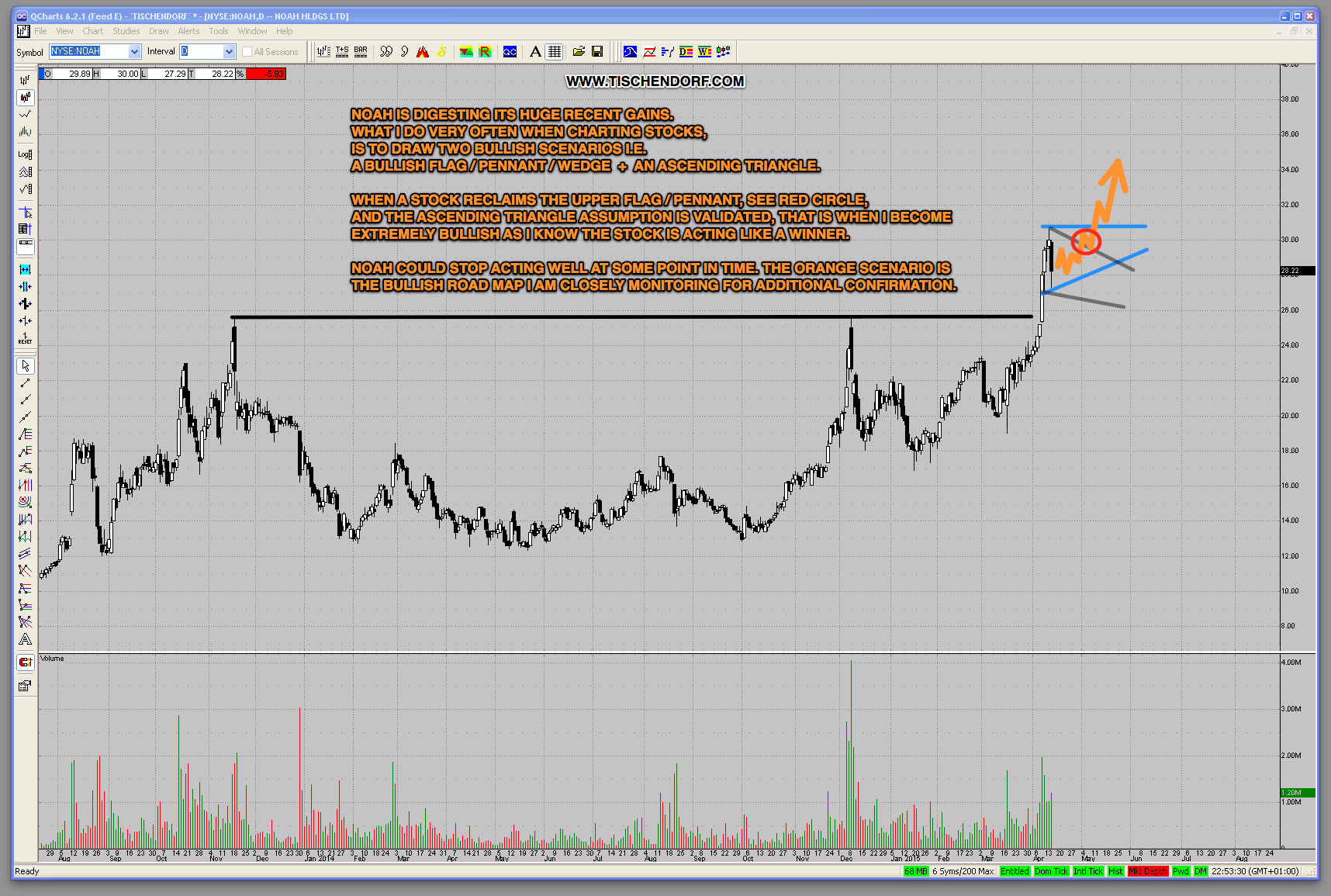Screen dimensions: 1331x896
Task: Expand the Symbol dropdown list
Action: pos(134,52)
